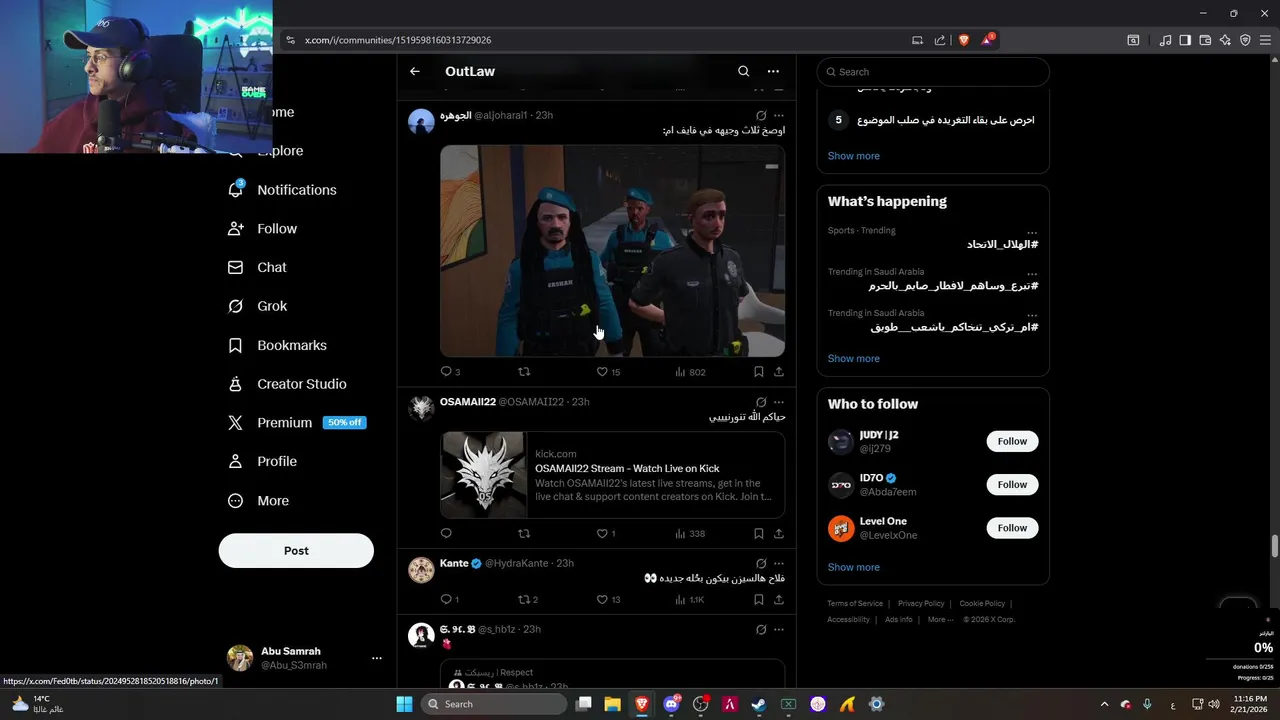The width and height of the screenshot is (1280, 720).
Task: Open Chat in sidebar navigation
Action: [x=257, y=267]
